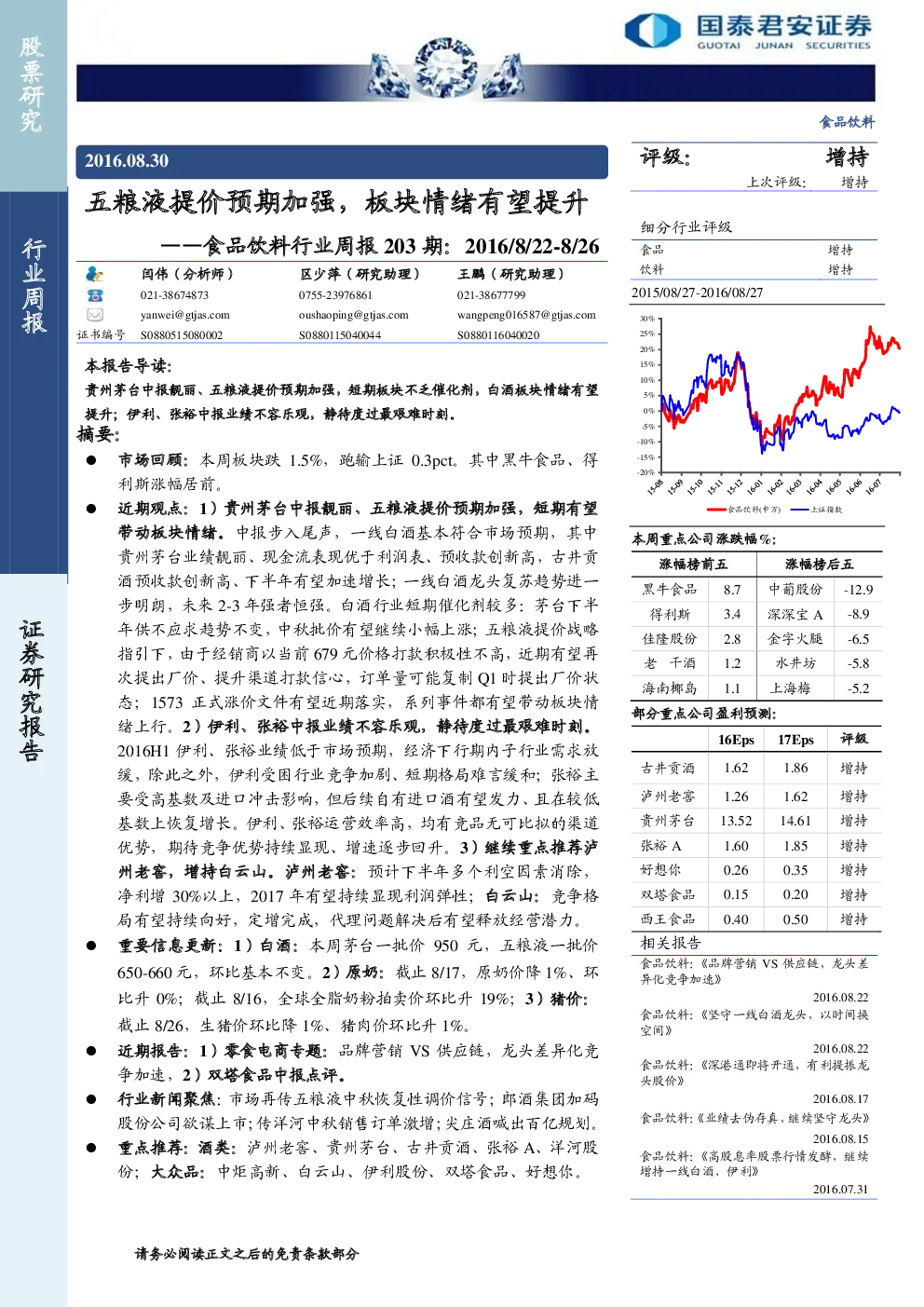The height and width of the screenshot is (1307, 924).
Task: Click the date range 2015/08/27-2016/08/27
Action: point(697,293)
